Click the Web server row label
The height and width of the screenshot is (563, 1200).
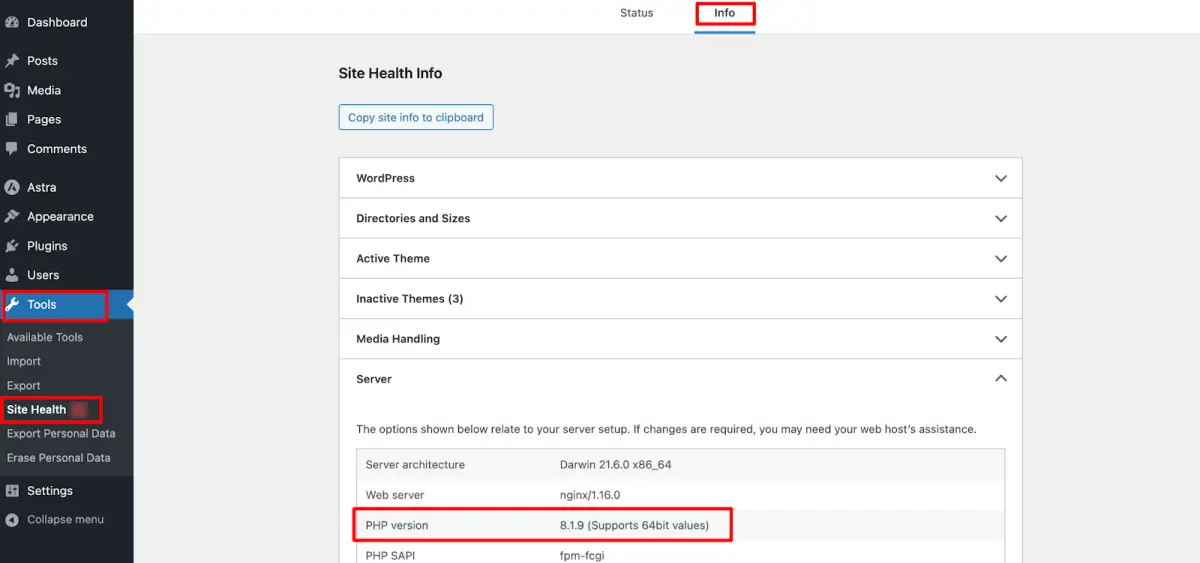point(395,495)
